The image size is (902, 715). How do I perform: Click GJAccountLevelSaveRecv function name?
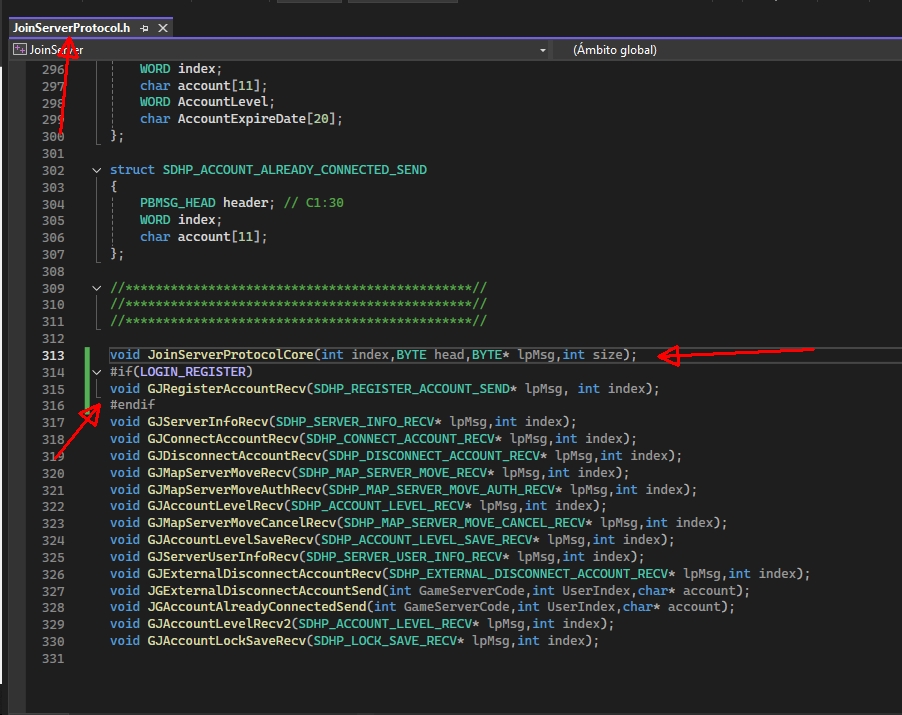(x=231, y=540)
